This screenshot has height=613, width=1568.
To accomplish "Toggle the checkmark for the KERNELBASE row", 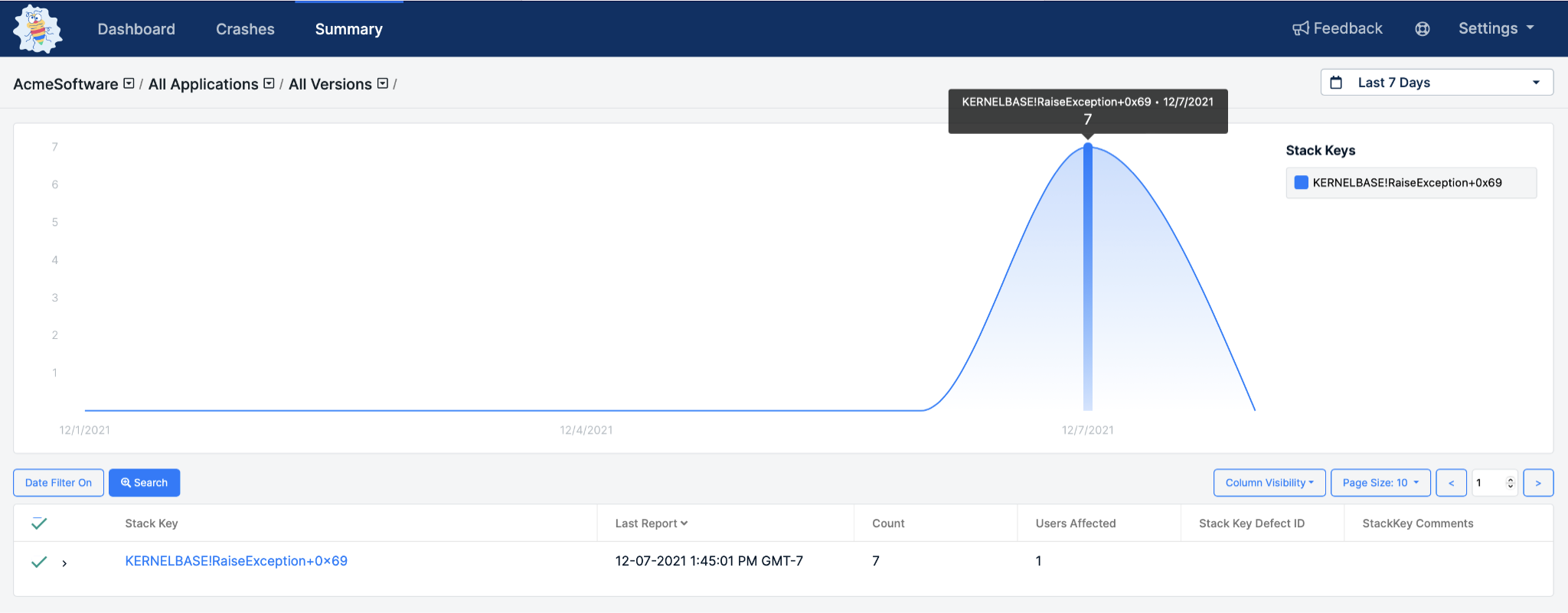I will [39, 562].
